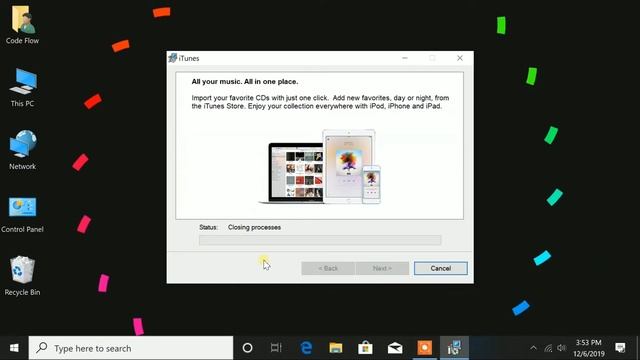Click the devices promo image
The width and height of the screenshot is (640, 360).
tap(320, 167)
